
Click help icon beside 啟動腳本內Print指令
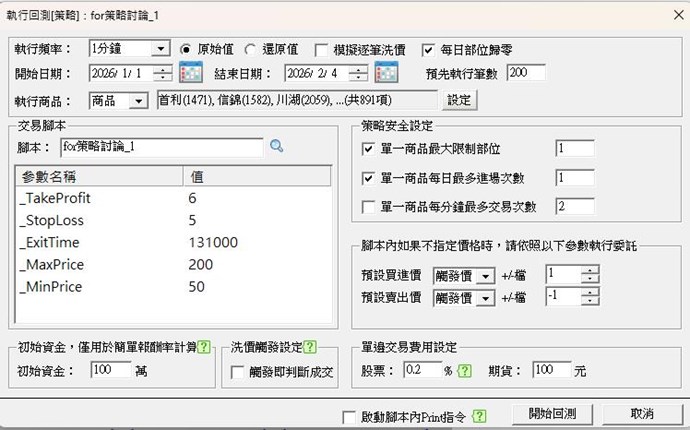(x=479, y=415)
